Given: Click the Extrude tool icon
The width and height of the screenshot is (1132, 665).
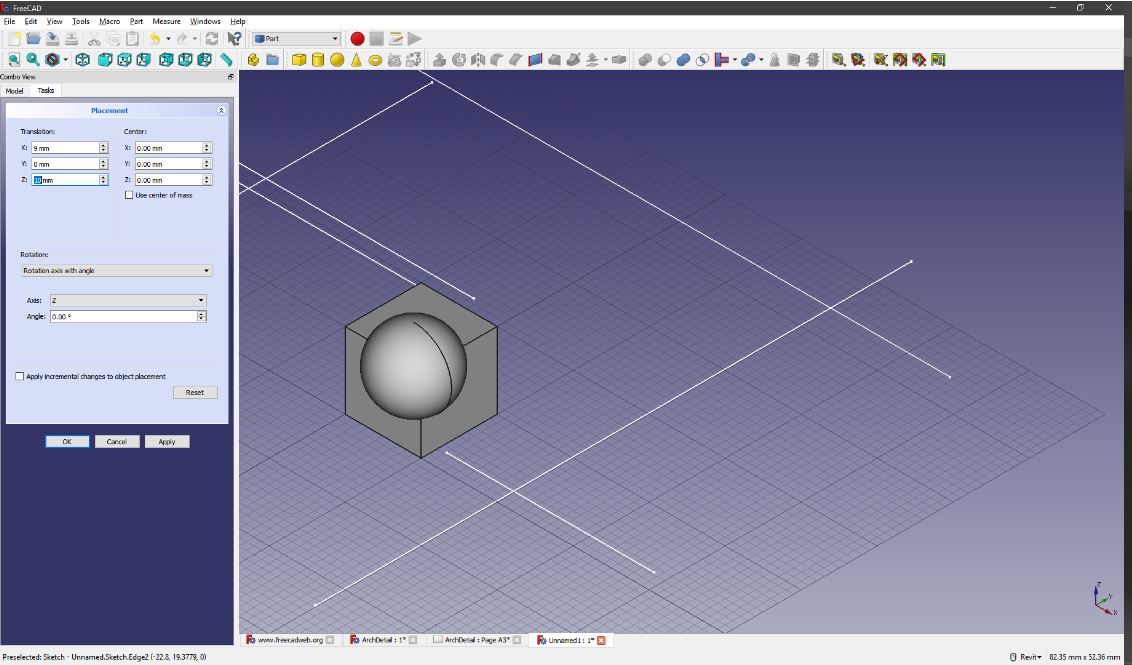Looking at the screenshot, I should 439,60.
